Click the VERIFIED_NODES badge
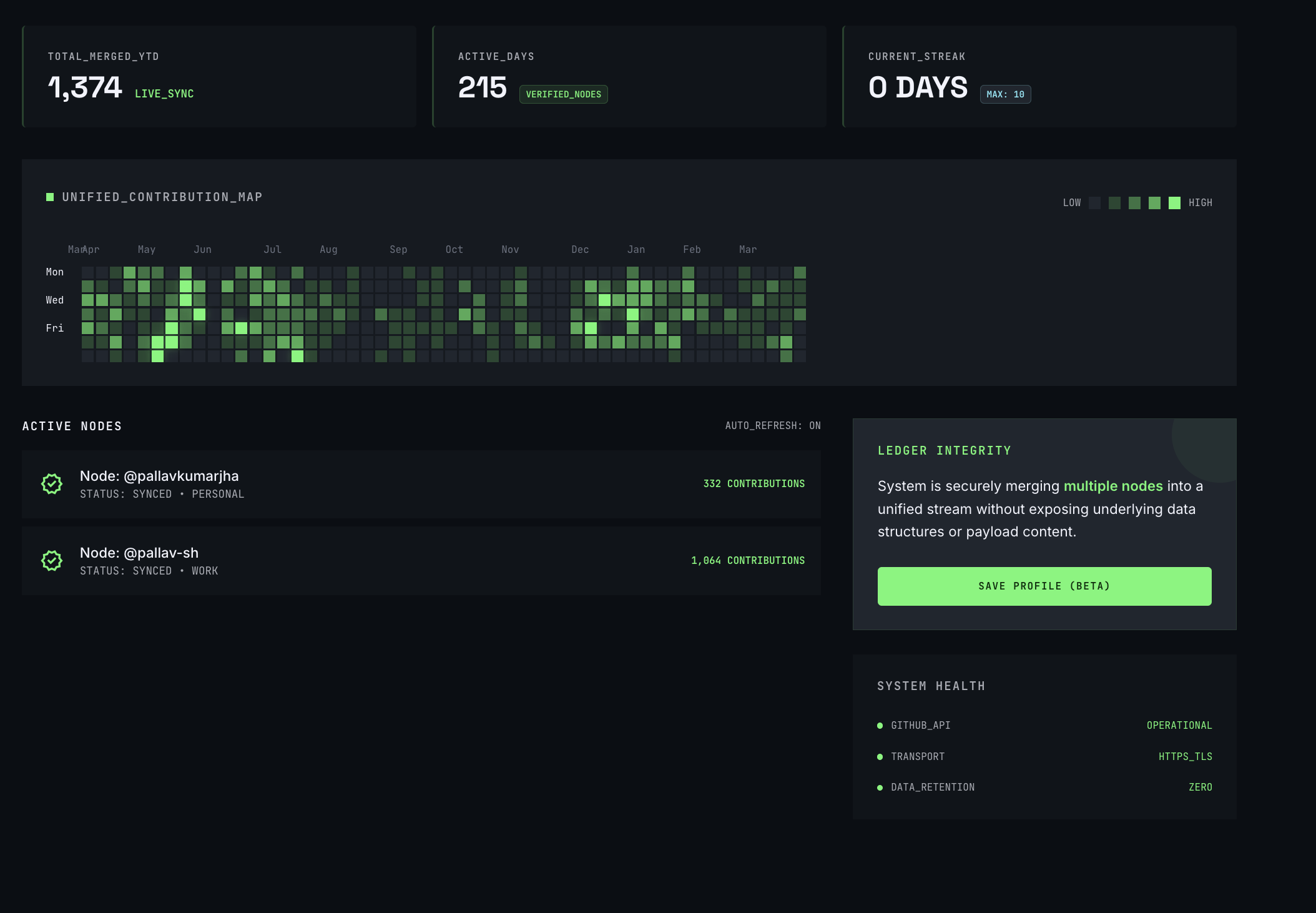Image resolution: width=1316 pixels, height=913 pixels. click(x=563, y=94)
